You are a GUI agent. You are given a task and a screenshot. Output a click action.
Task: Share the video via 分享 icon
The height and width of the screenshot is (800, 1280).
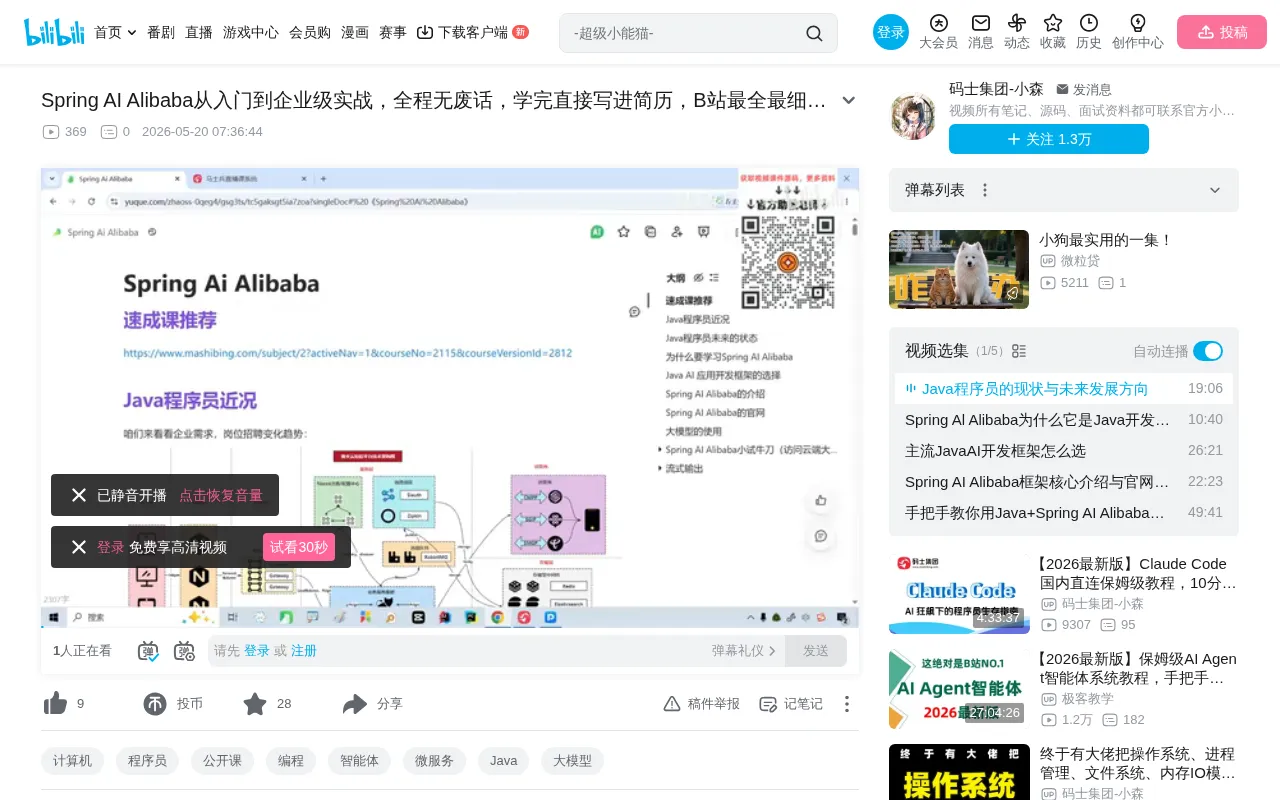tap(355, 704)
